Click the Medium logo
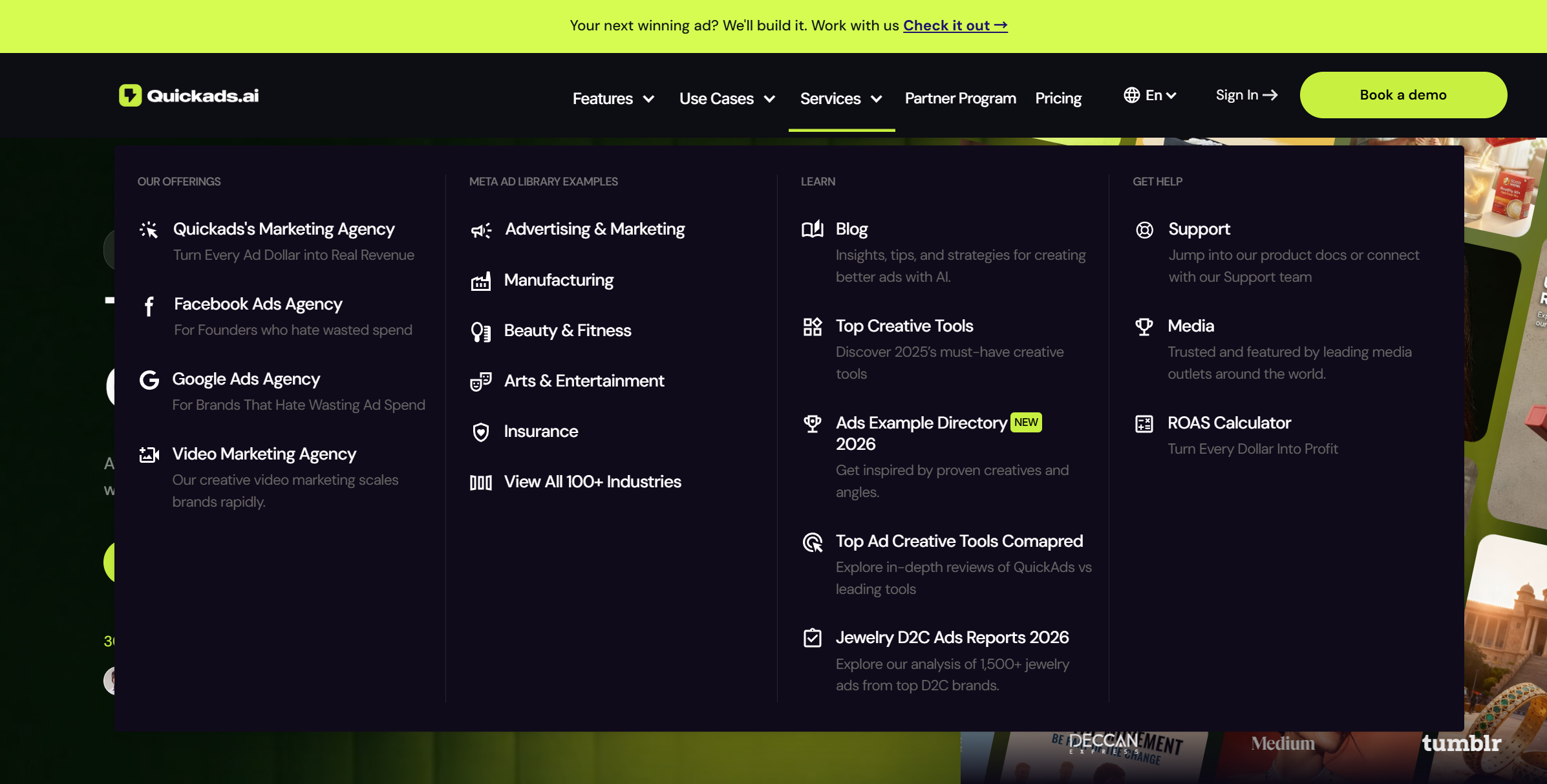 click(x=1283, y=743)
